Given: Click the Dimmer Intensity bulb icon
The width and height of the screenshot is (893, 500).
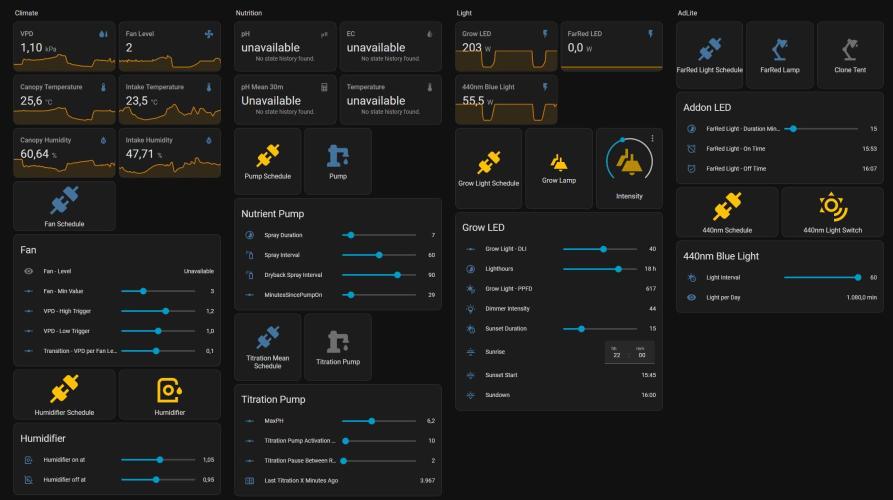Looking at the screenshot, I should (x=470, y=309).
